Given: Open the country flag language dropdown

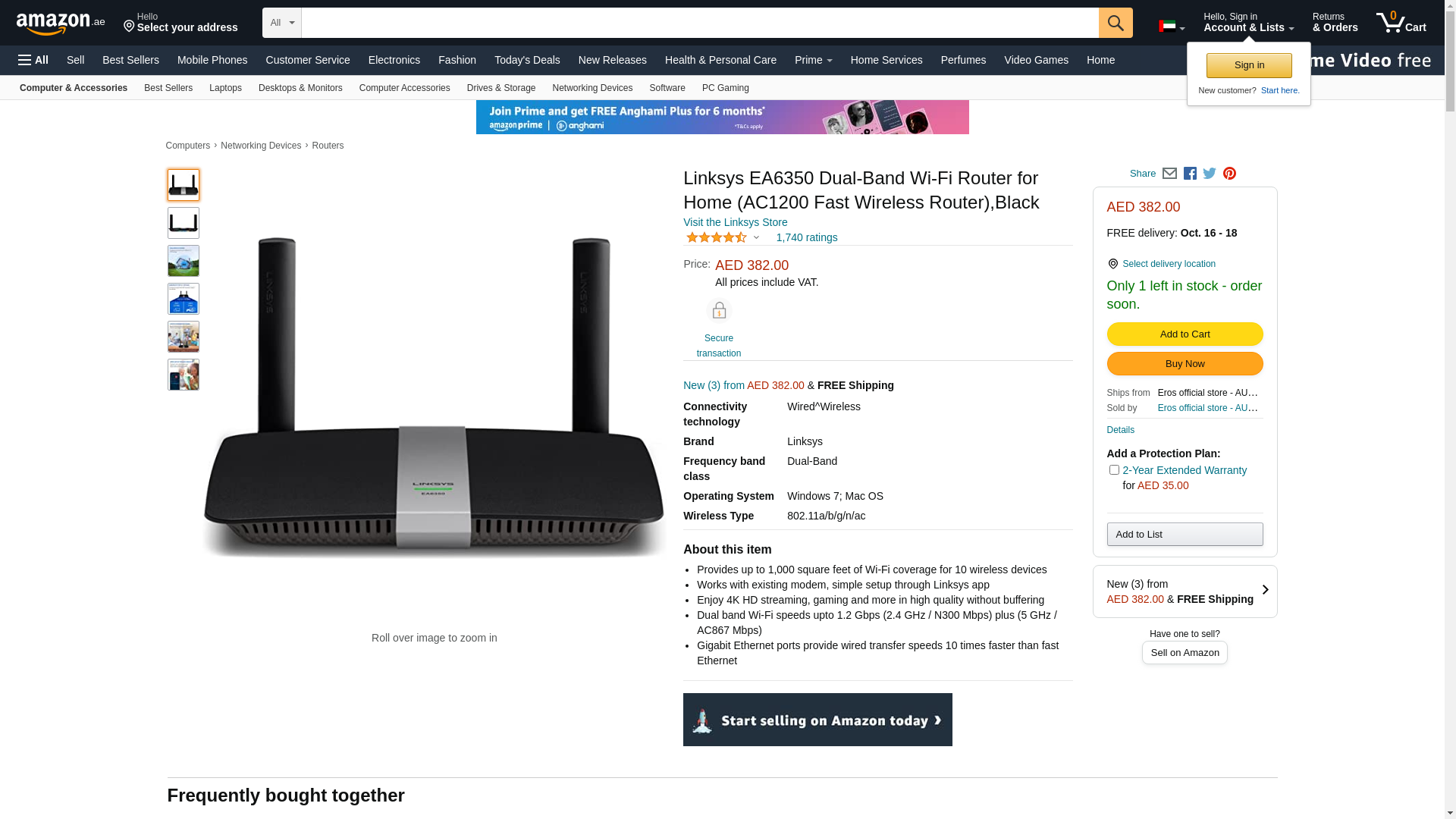Looking at the screenshot, I should click(x=1171, y=27).
